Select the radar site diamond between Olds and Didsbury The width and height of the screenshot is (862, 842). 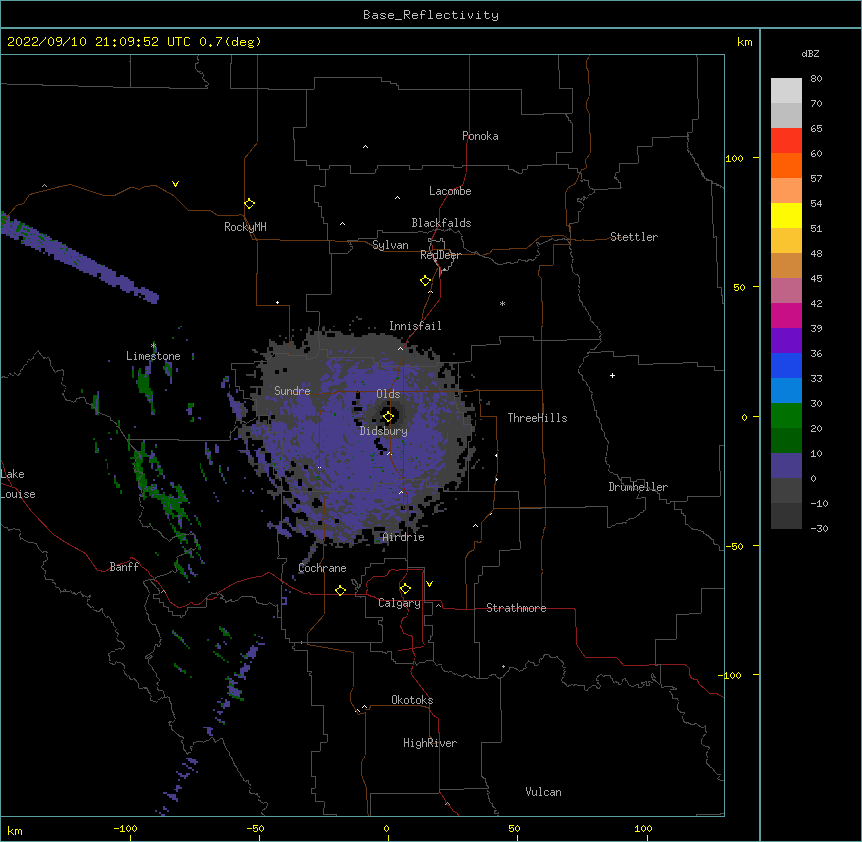point(389,417)
